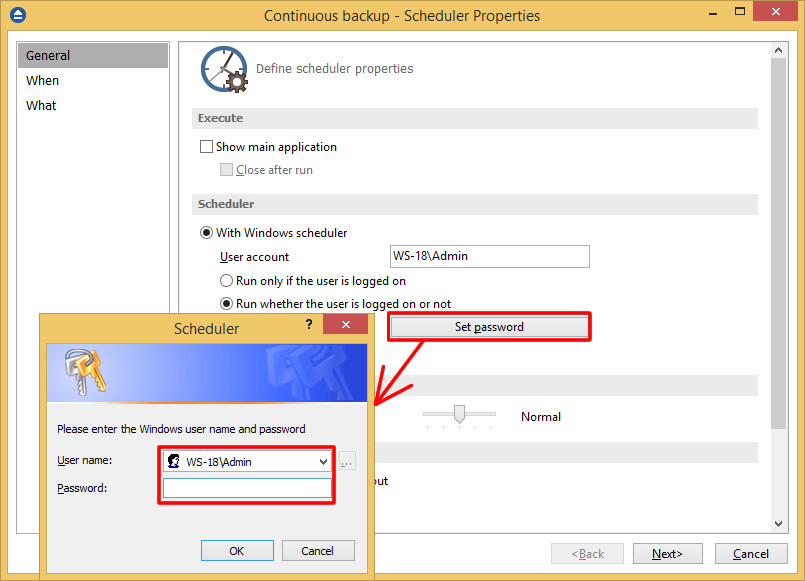This screenshot has width=805, height=581.
Task: Select Run only if the user is logged on
Action: tap(226, 281)
